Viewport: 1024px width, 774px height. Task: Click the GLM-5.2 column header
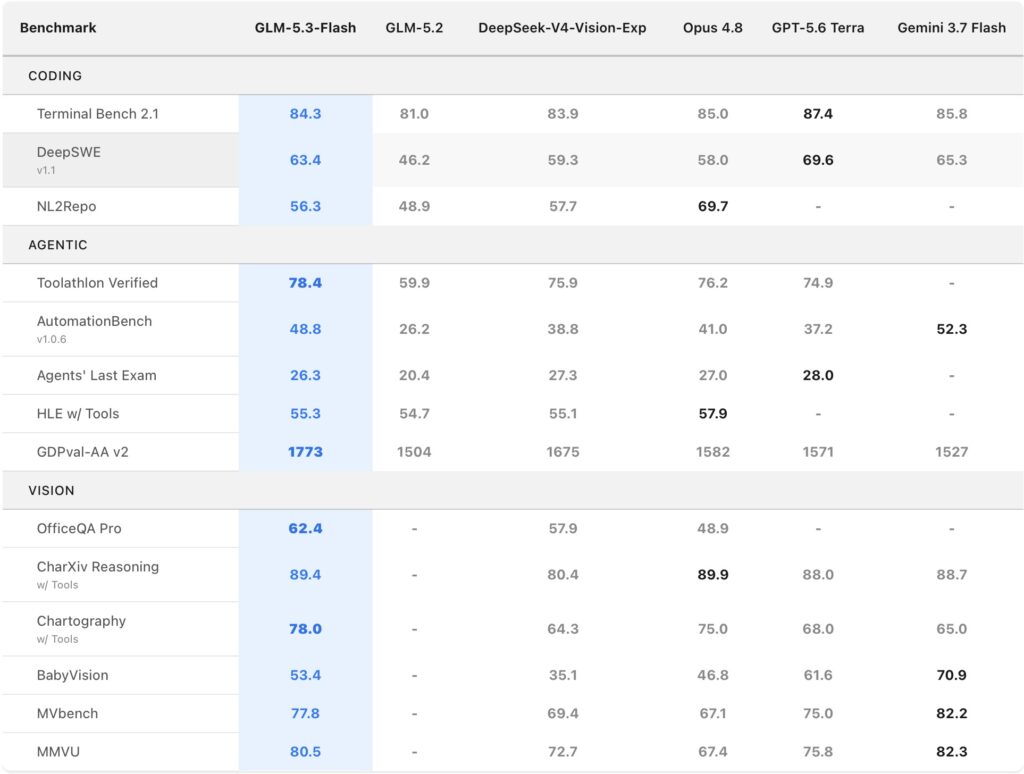coord(414,27)
